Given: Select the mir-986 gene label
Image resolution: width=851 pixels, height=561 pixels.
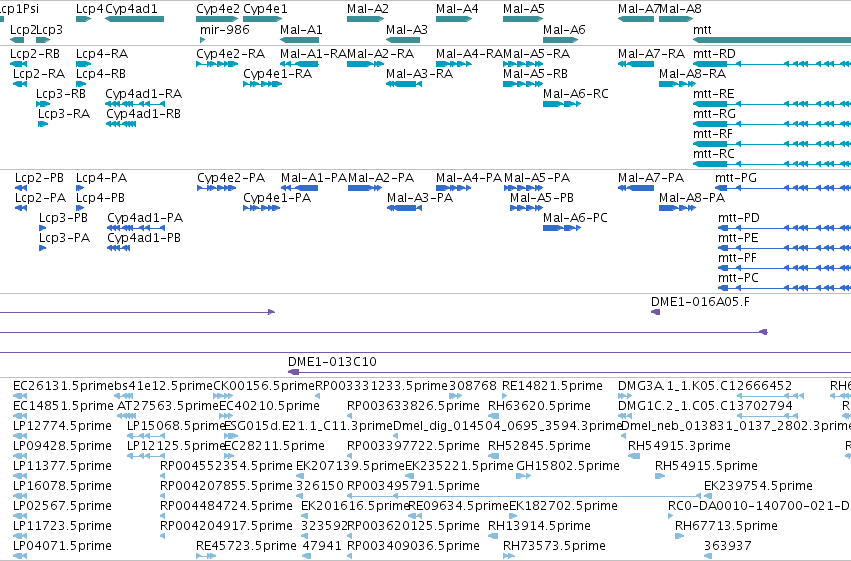Looking at the screenshot, I should (225, 30).
